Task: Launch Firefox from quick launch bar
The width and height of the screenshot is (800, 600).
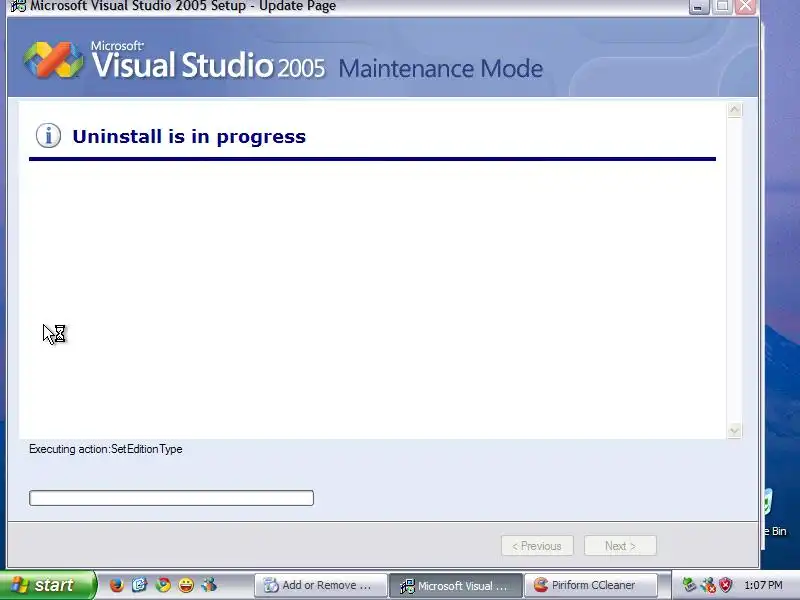Action: tap(116, 585)
